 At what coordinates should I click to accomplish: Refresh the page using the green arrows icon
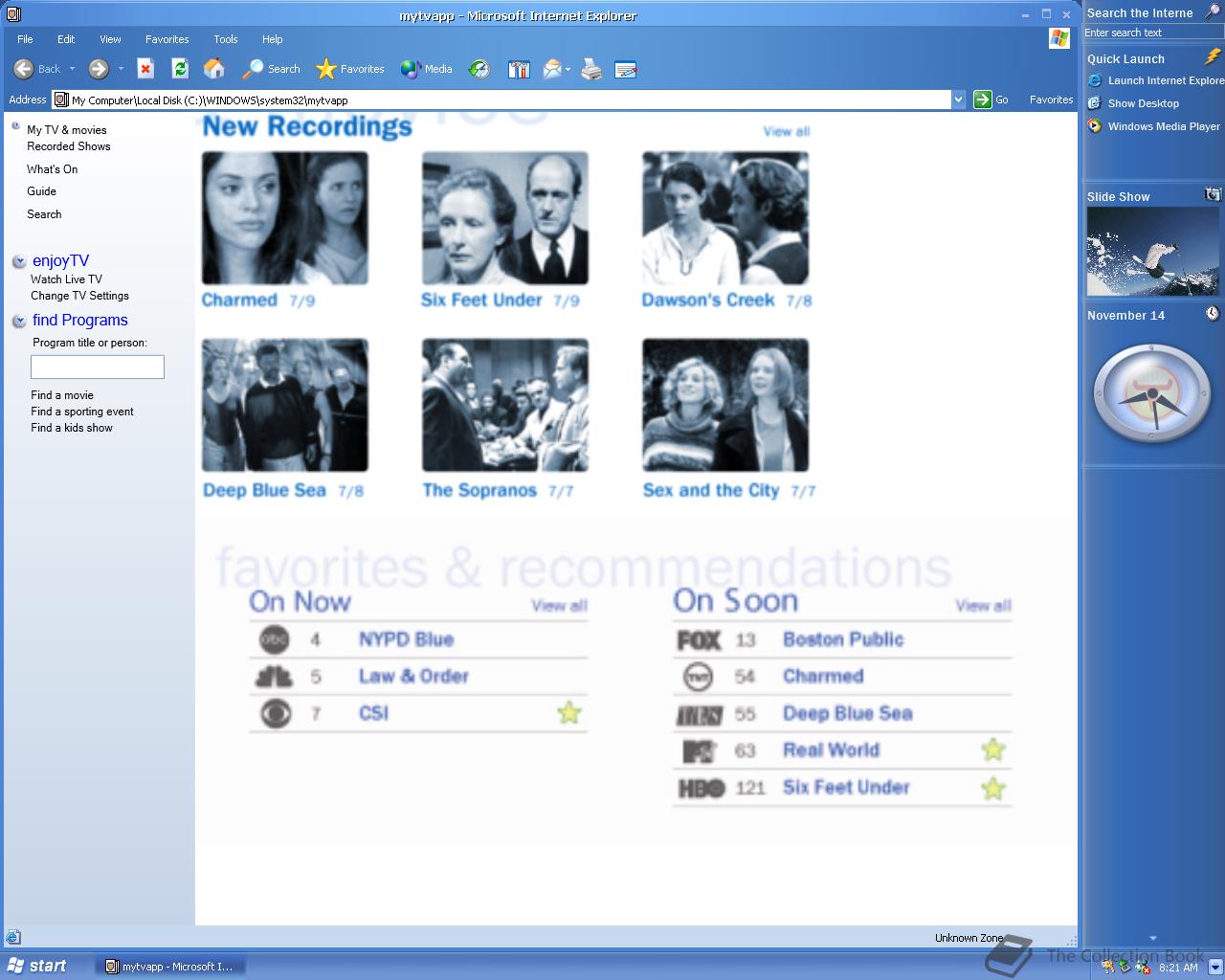point(180,69)
